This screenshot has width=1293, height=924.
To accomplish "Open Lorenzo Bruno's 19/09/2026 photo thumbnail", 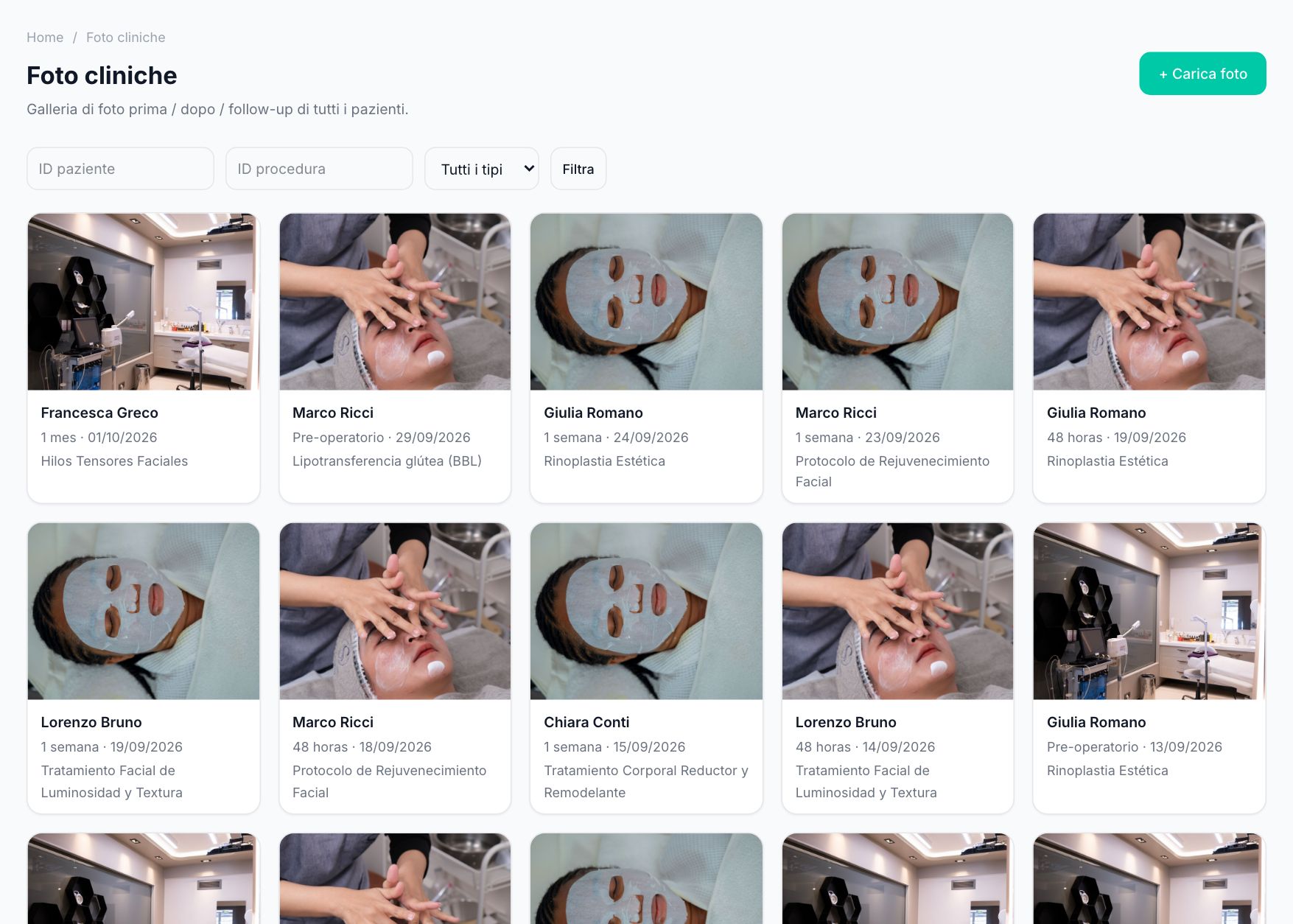I will pyautogui.click(x=144, y=612).
